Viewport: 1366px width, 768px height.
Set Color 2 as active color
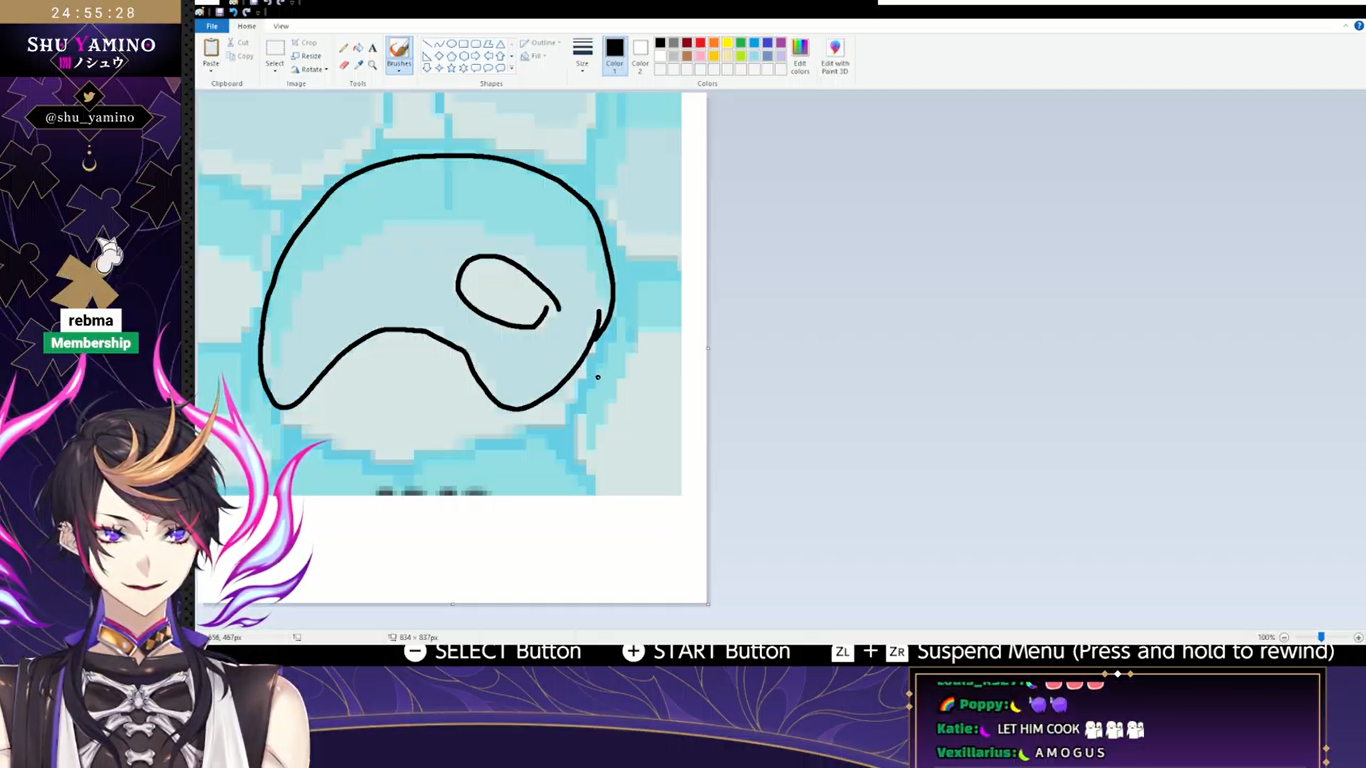[x=640, y=55]
